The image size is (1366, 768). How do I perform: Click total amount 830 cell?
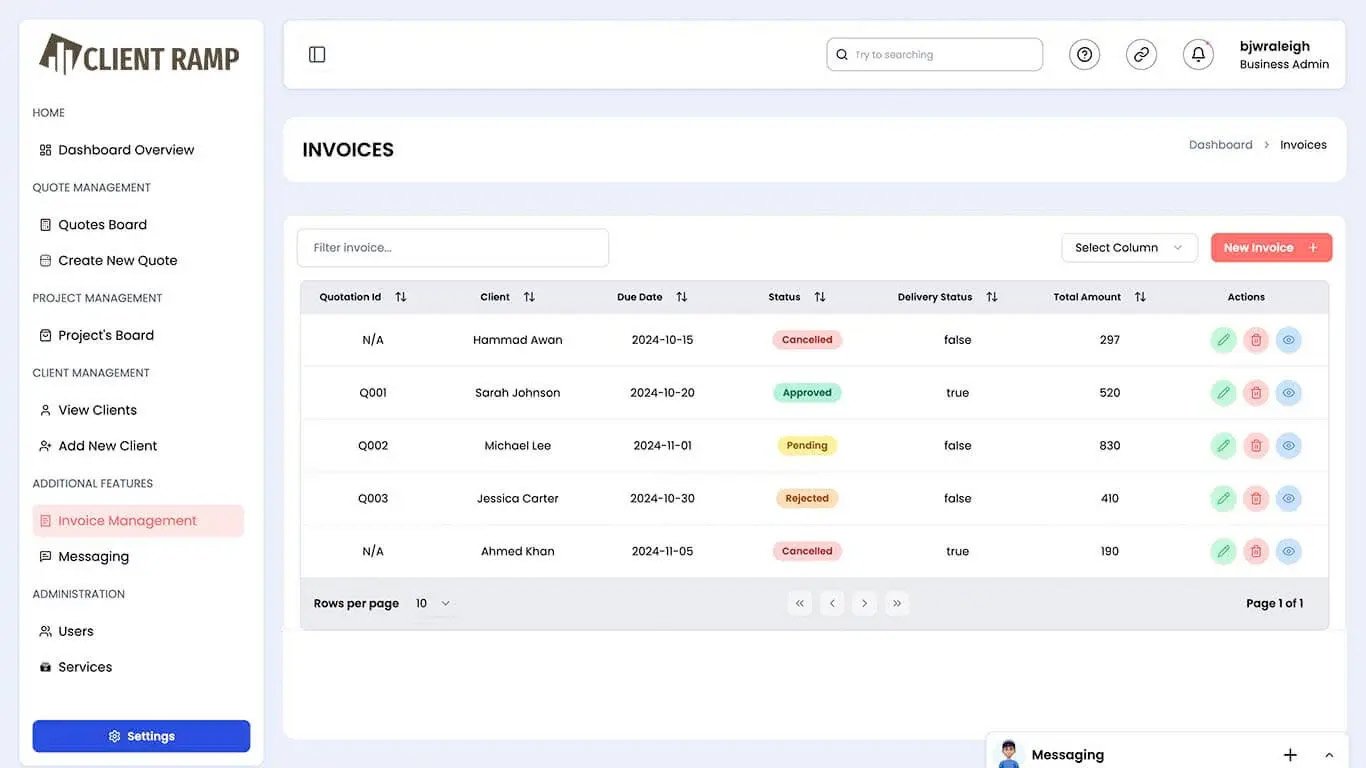point(1110,446)
